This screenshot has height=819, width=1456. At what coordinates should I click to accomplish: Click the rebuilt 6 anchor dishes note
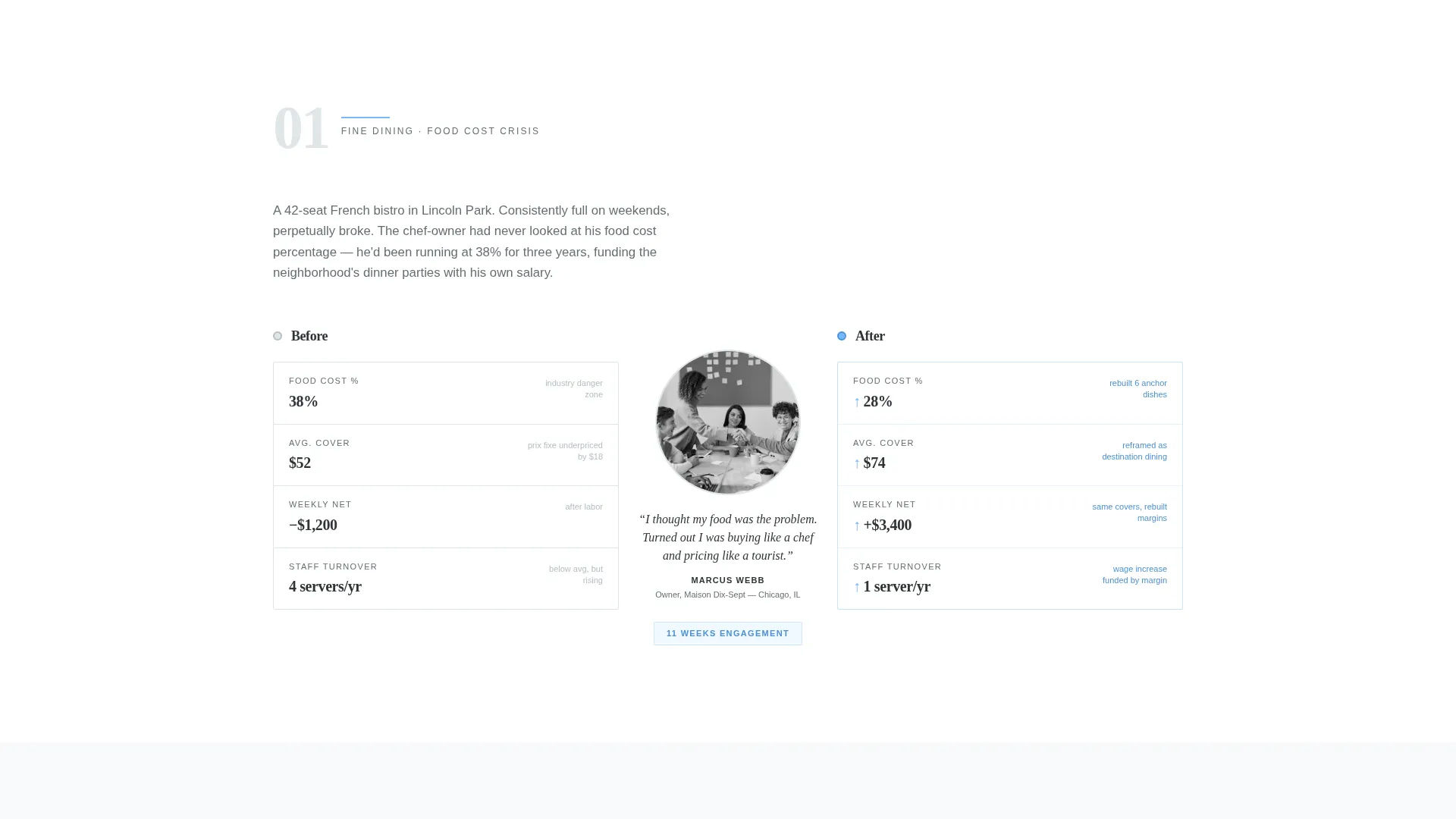click(1138, 388)
